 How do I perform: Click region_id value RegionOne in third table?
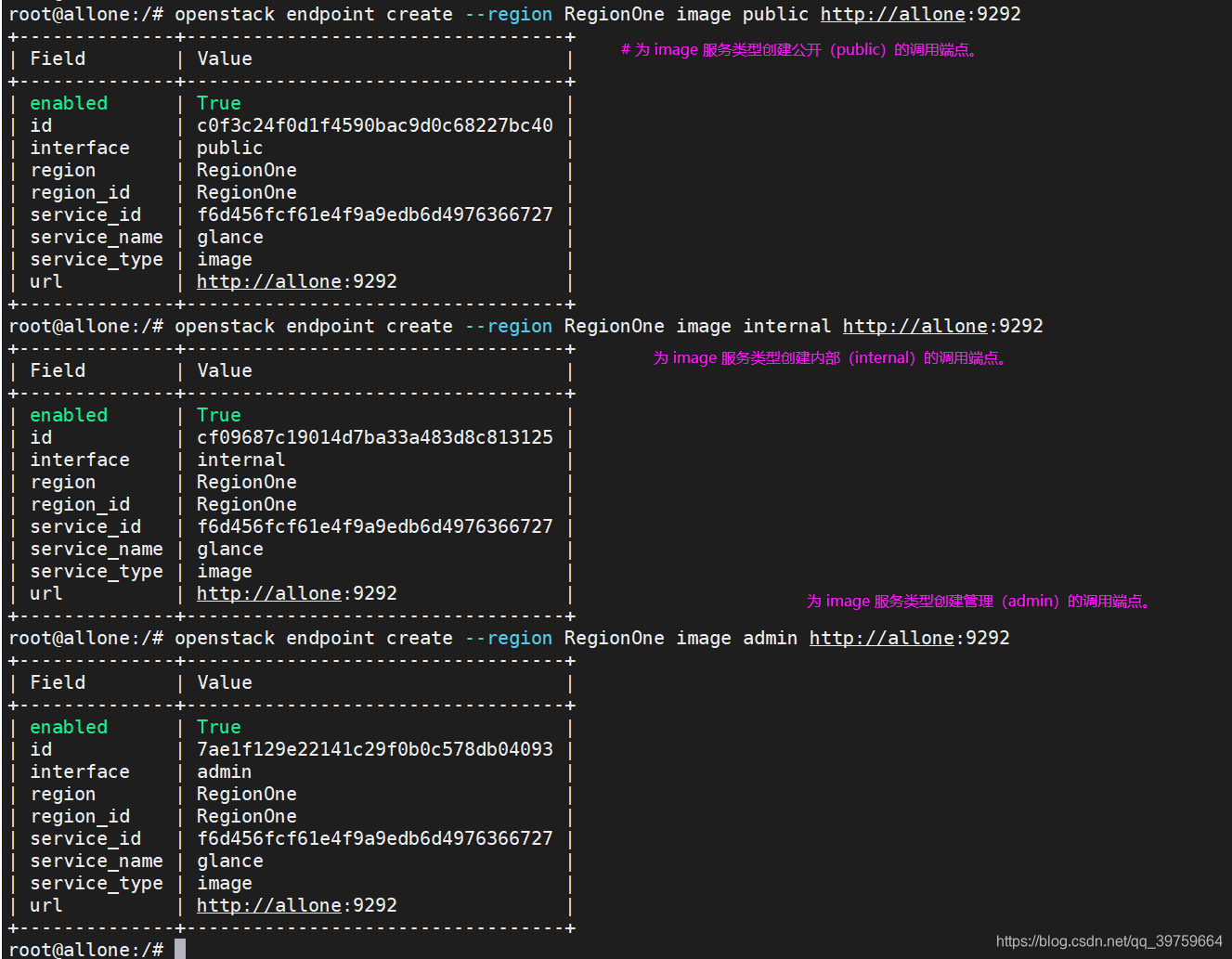[247, 817]
